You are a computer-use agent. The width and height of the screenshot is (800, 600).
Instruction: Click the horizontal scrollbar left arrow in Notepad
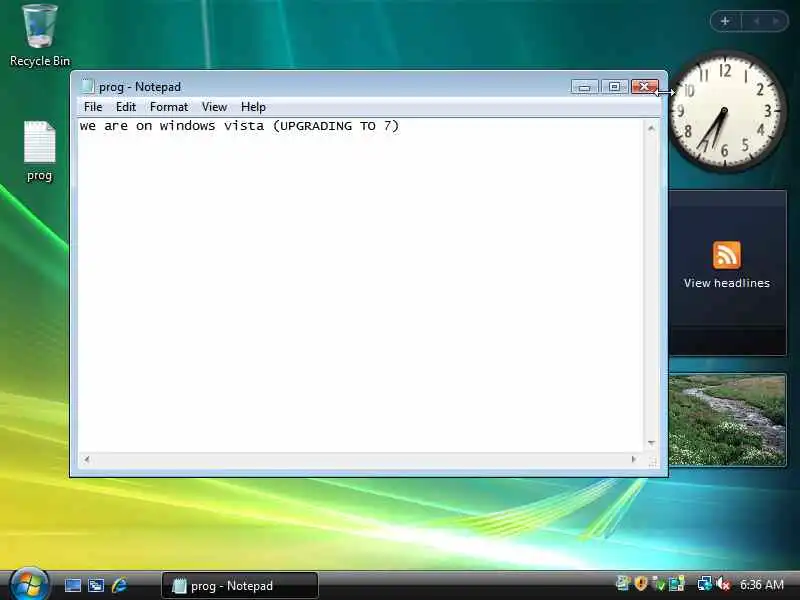pyautogui.click(x=87, y=459)
